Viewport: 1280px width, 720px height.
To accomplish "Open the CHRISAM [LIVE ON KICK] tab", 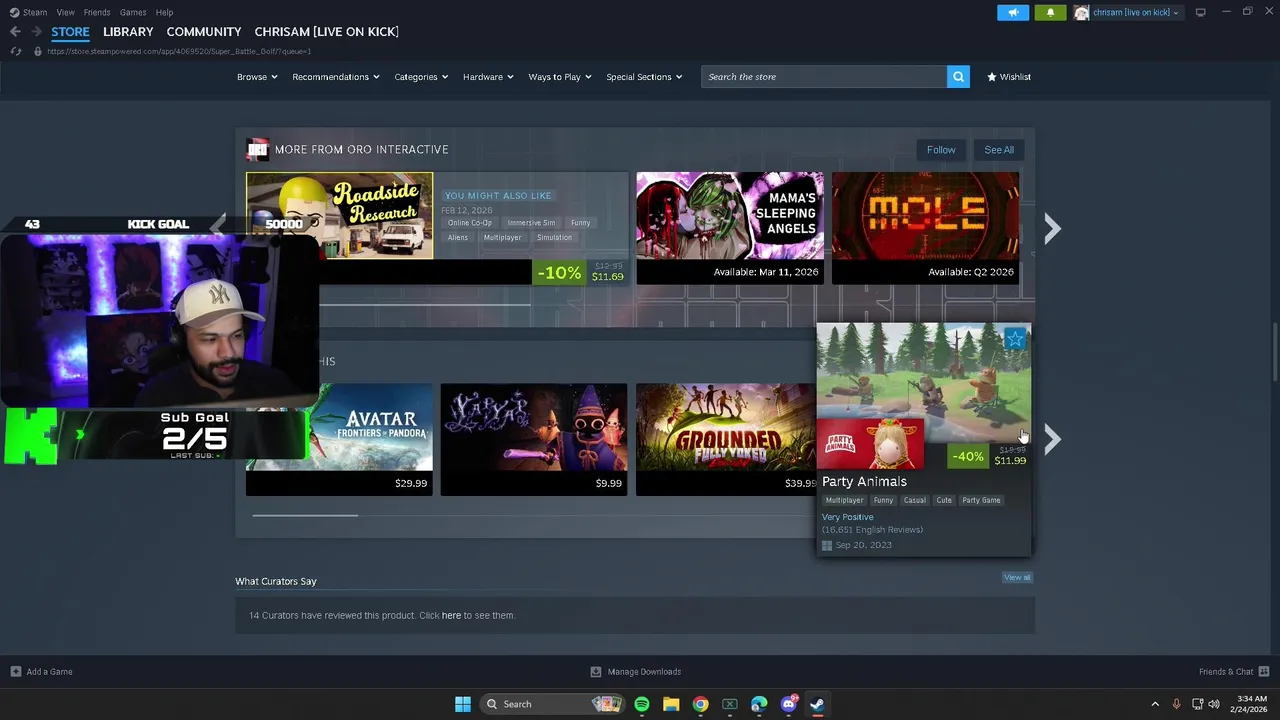I will (327, 32).
